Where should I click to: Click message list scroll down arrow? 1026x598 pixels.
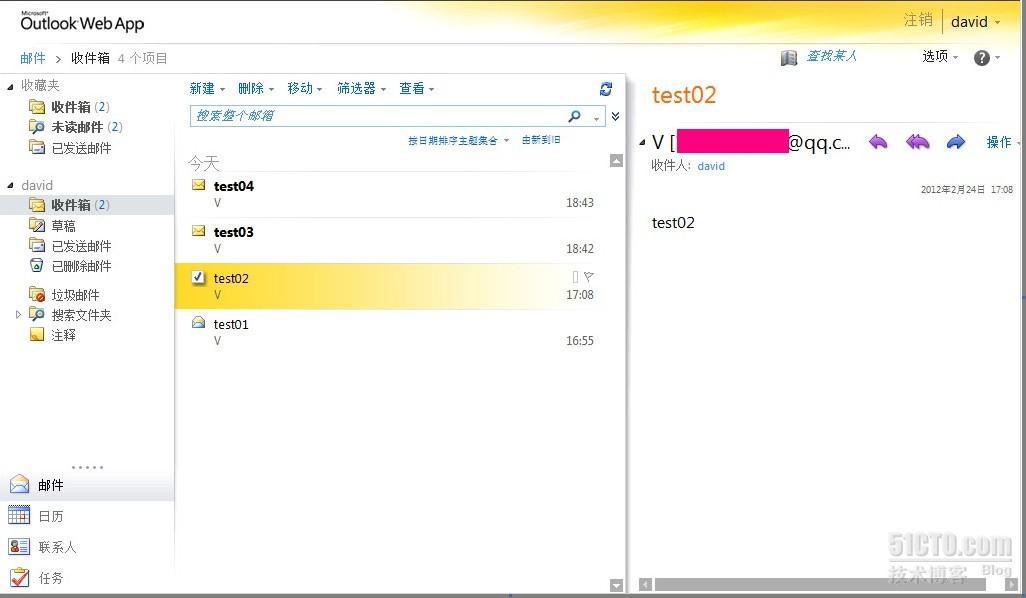[x=616, y=585]
